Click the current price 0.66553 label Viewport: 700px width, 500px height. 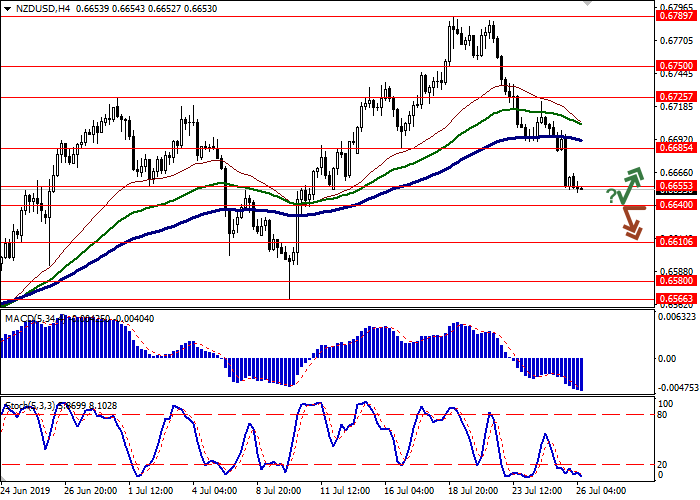click(x=676, y=186)
